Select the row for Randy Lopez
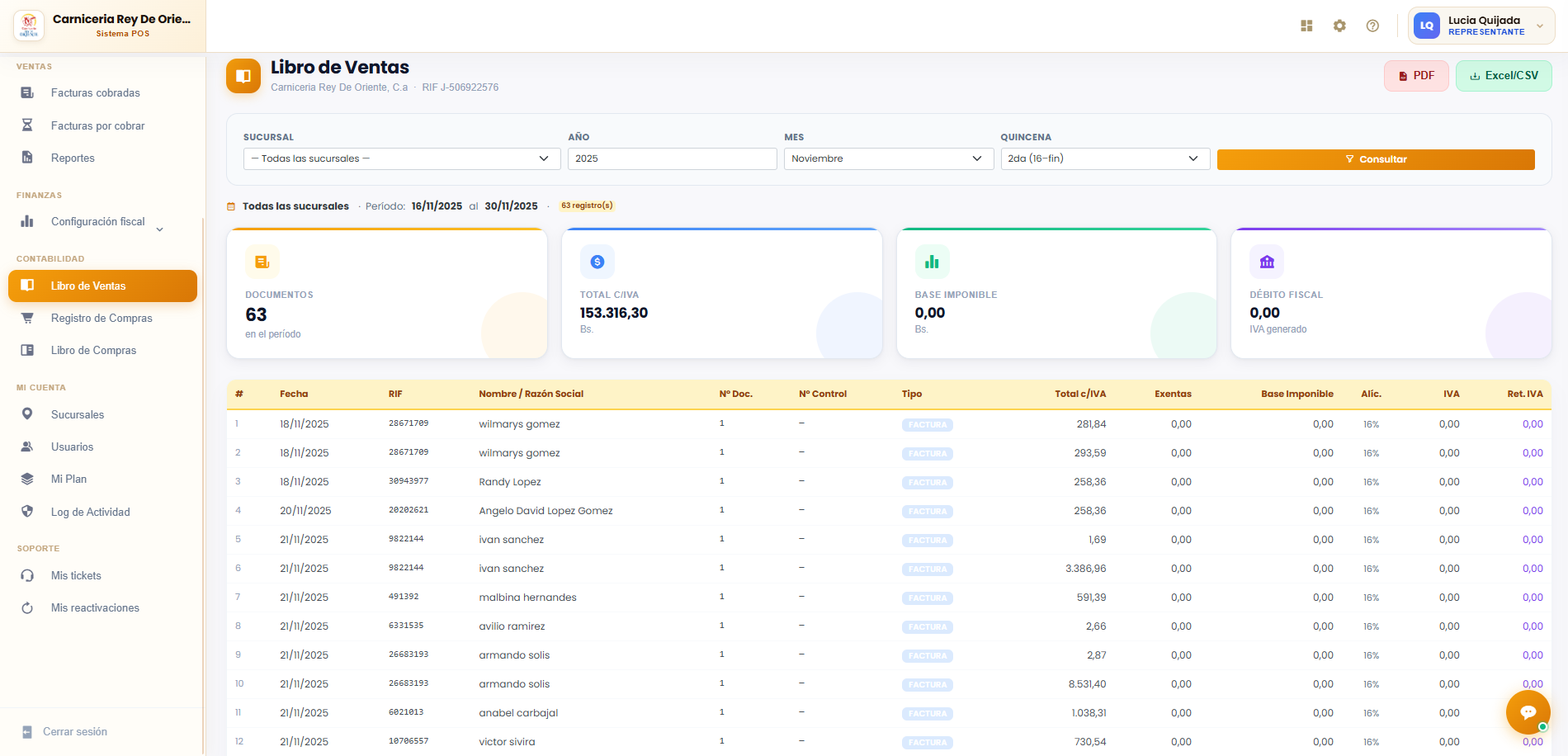 coord(889,482)
